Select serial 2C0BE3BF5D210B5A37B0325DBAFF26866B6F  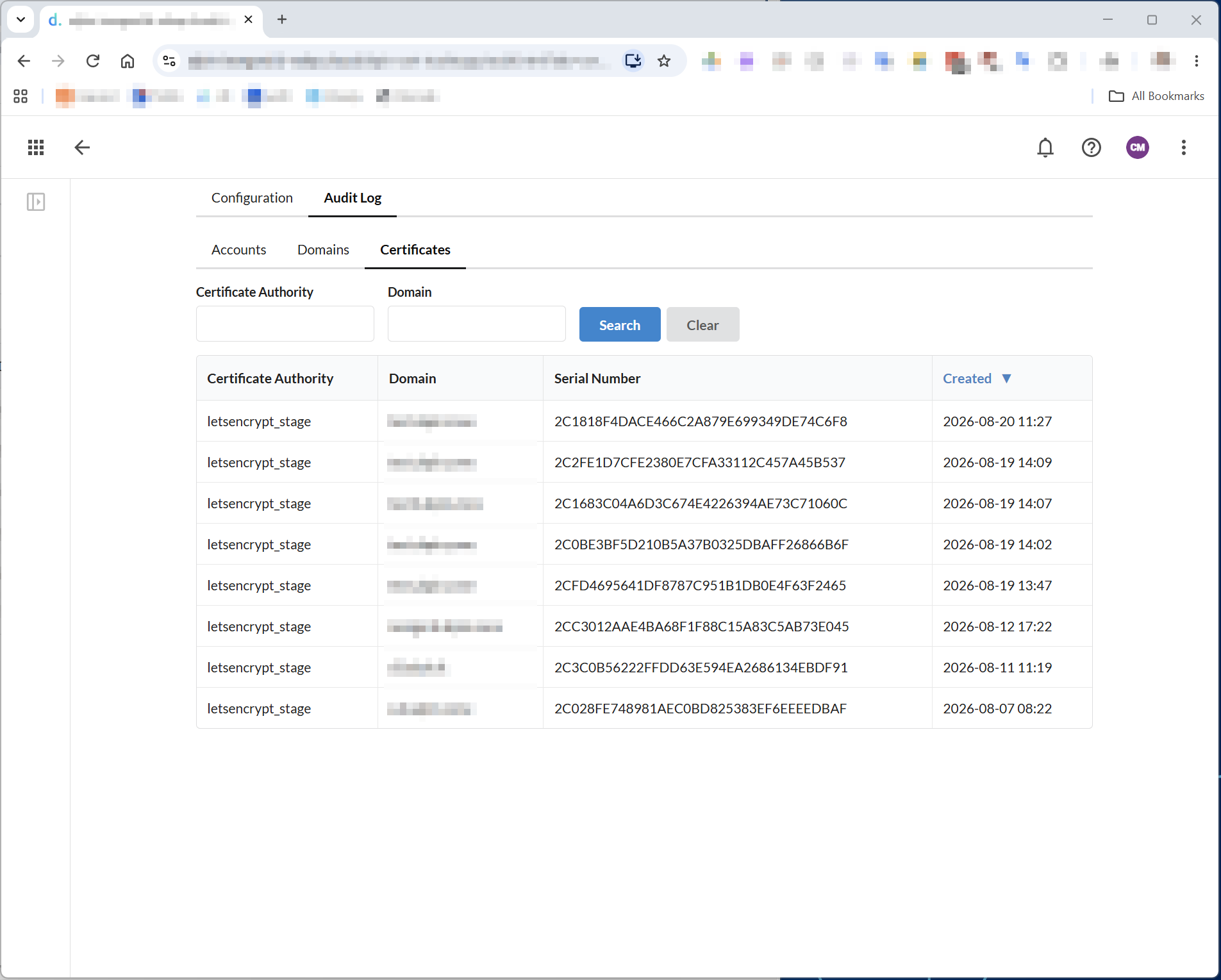701,545
